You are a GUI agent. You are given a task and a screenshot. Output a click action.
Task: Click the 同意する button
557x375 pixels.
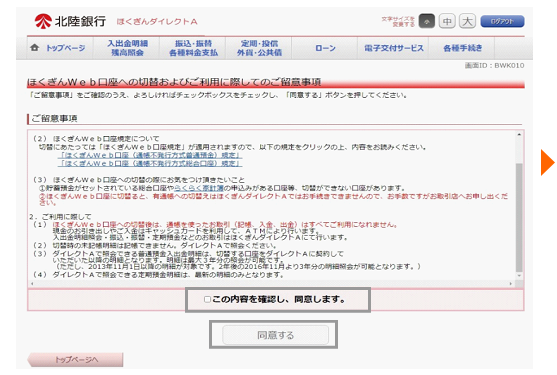[275, 335]
